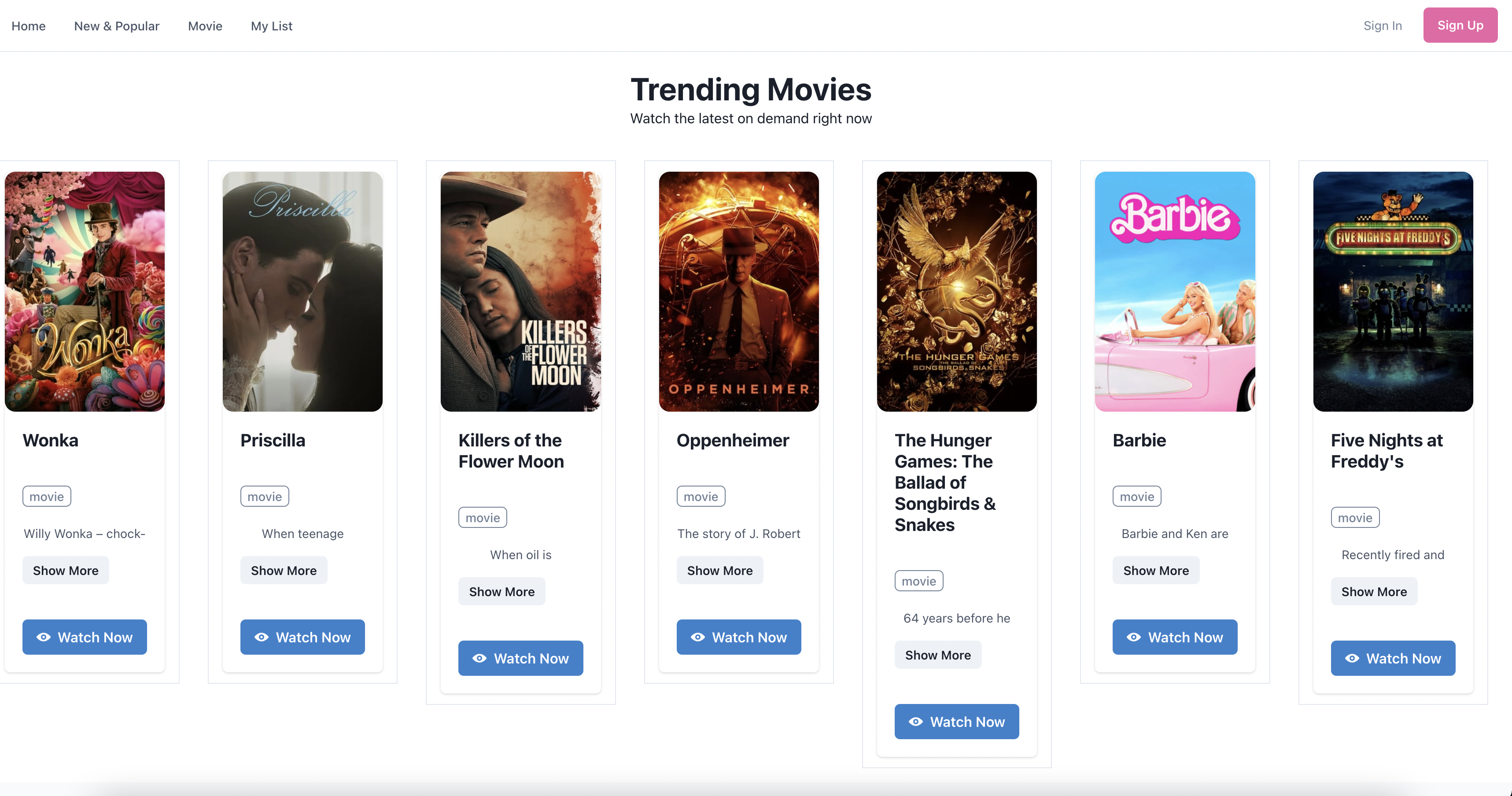Watch Now for Killers of the Flower Moon

(520, 658)
